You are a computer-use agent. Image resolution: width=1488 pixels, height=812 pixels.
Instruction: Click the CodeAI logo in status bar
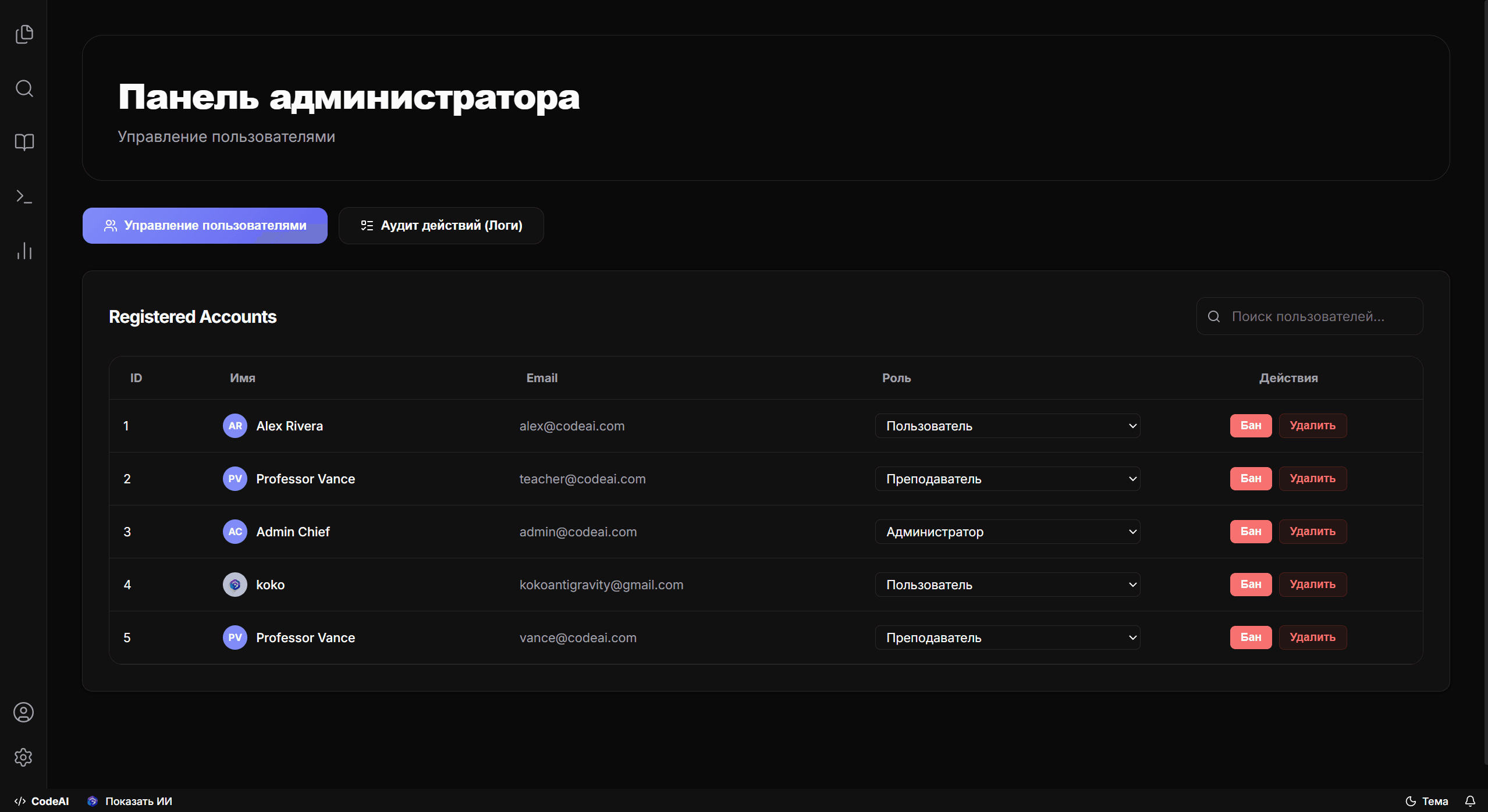41,801
